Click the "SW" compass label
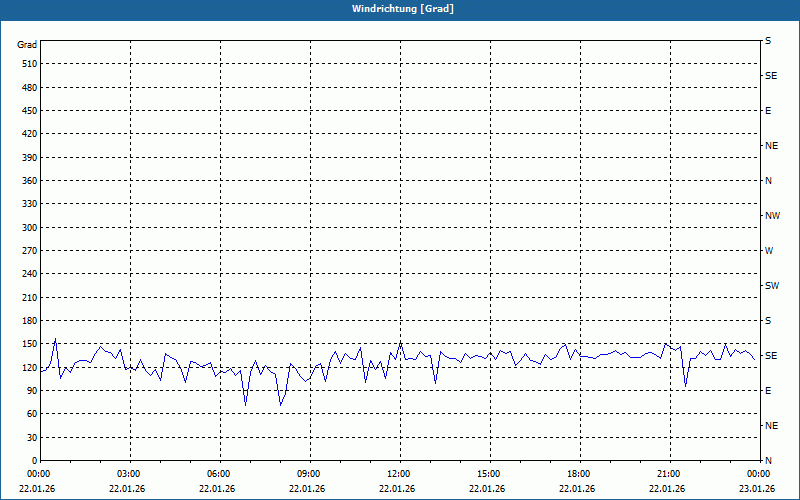 tap(772, 286)
